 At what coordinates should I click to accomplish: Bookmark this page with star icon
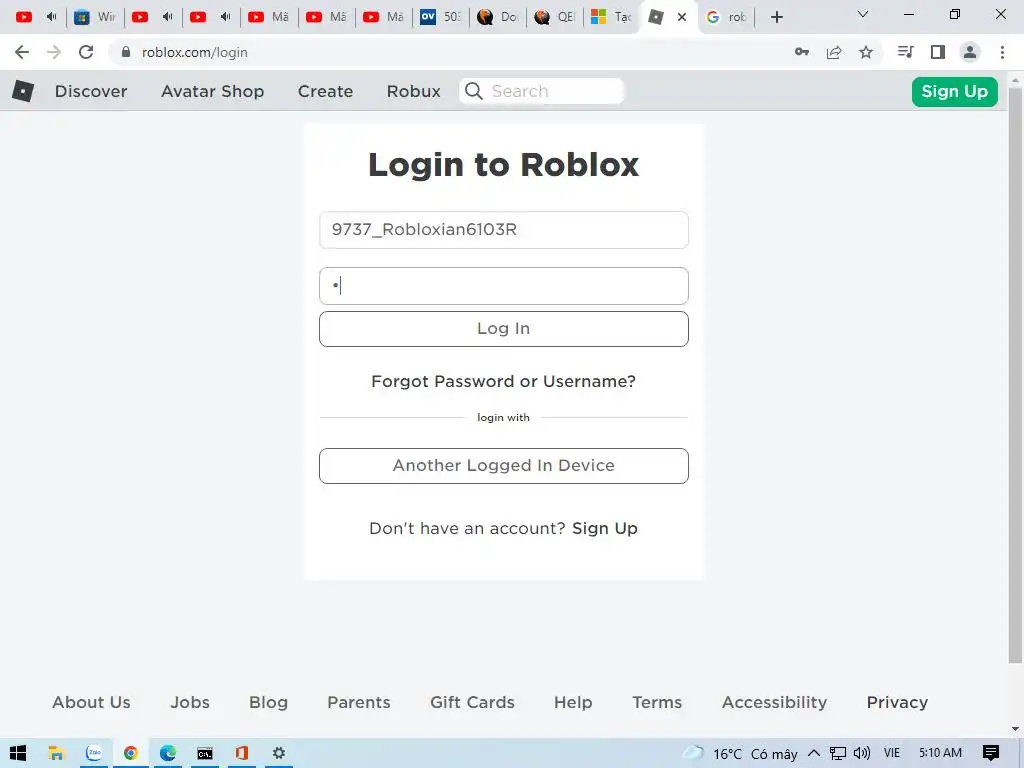tap(866, 52)
